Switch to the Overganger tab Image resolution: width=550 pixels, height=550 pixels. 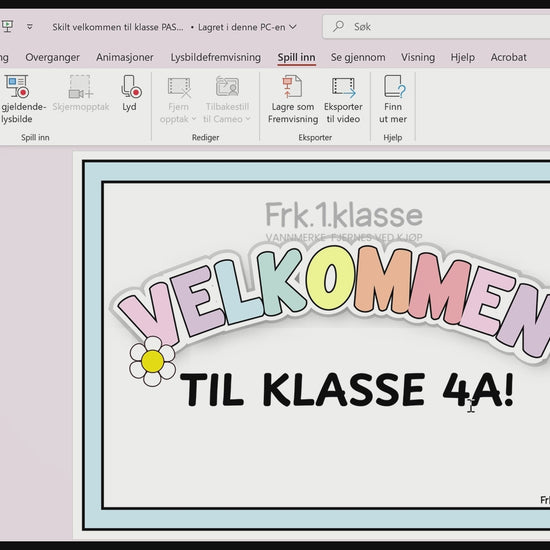point(52,57)
